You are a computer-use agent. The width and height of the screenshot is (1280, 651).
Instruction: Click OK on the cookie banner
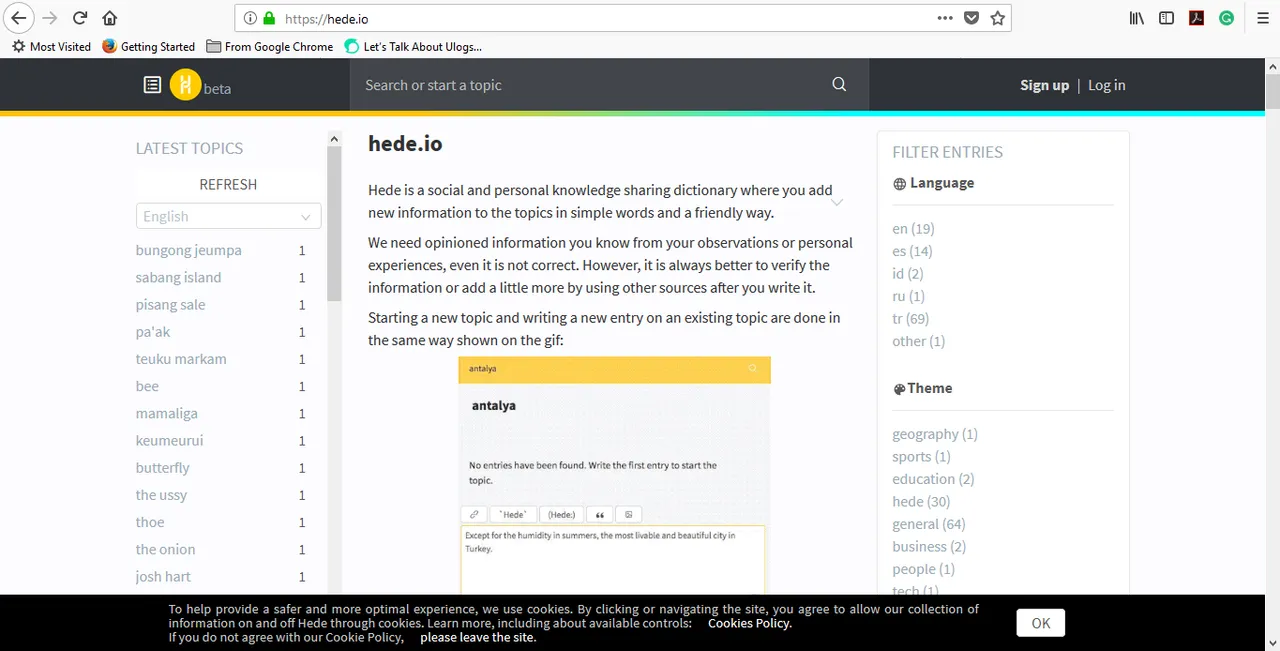pos(1041,623)
